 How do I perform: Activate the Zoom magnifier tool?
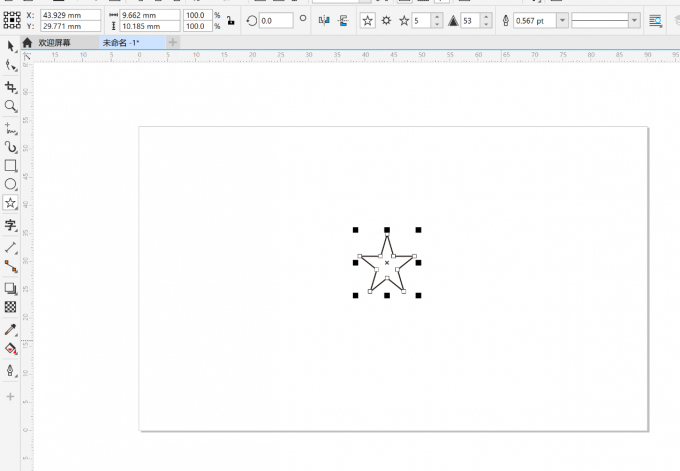11,106
